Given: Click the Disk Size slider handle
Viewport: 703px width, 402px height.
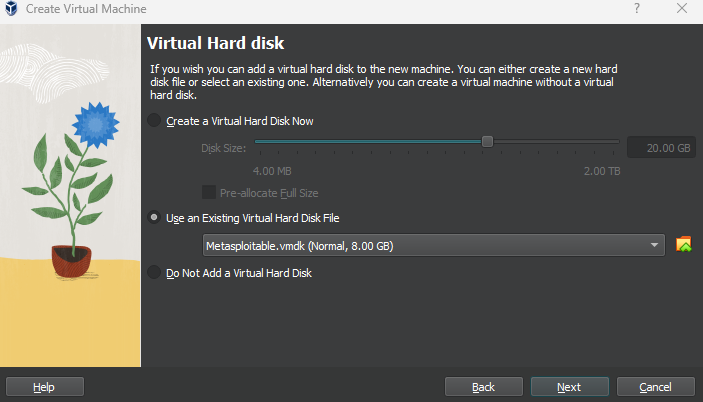Looking at the screenshot, I should click(487, 142).
